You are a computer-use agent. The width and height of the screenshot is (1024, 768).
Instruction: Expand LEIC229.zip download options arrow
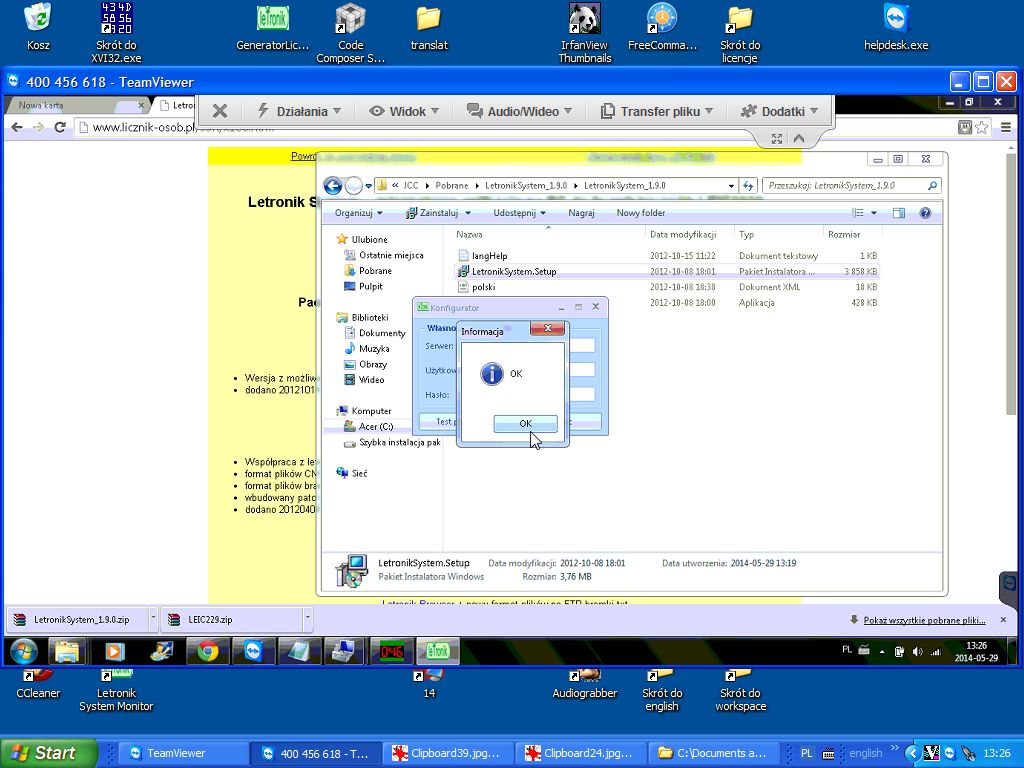pyautogui.click(x=308, y=618)
